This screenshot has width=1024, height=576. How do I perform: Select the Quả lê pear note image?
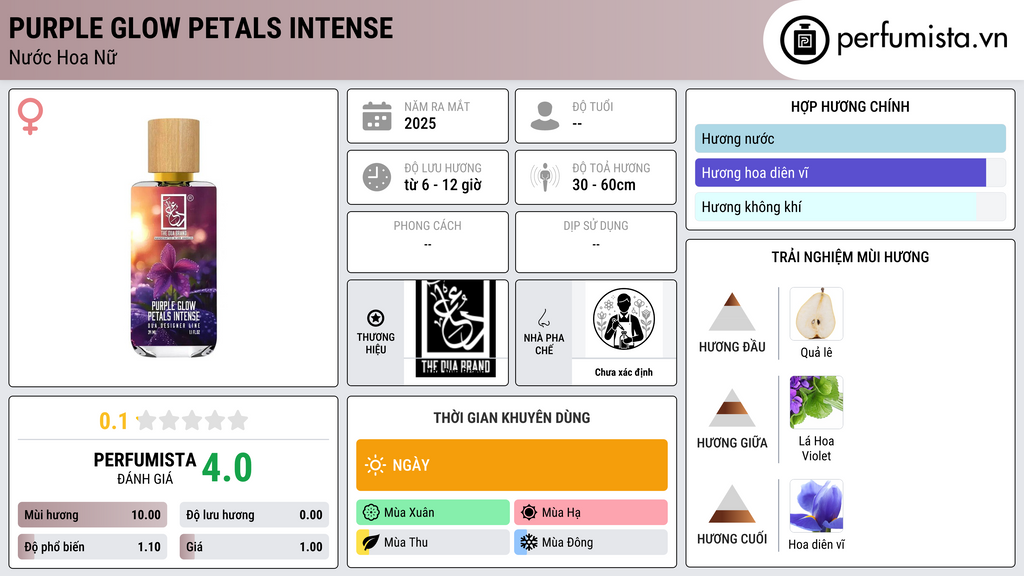(x=816, y=314)
